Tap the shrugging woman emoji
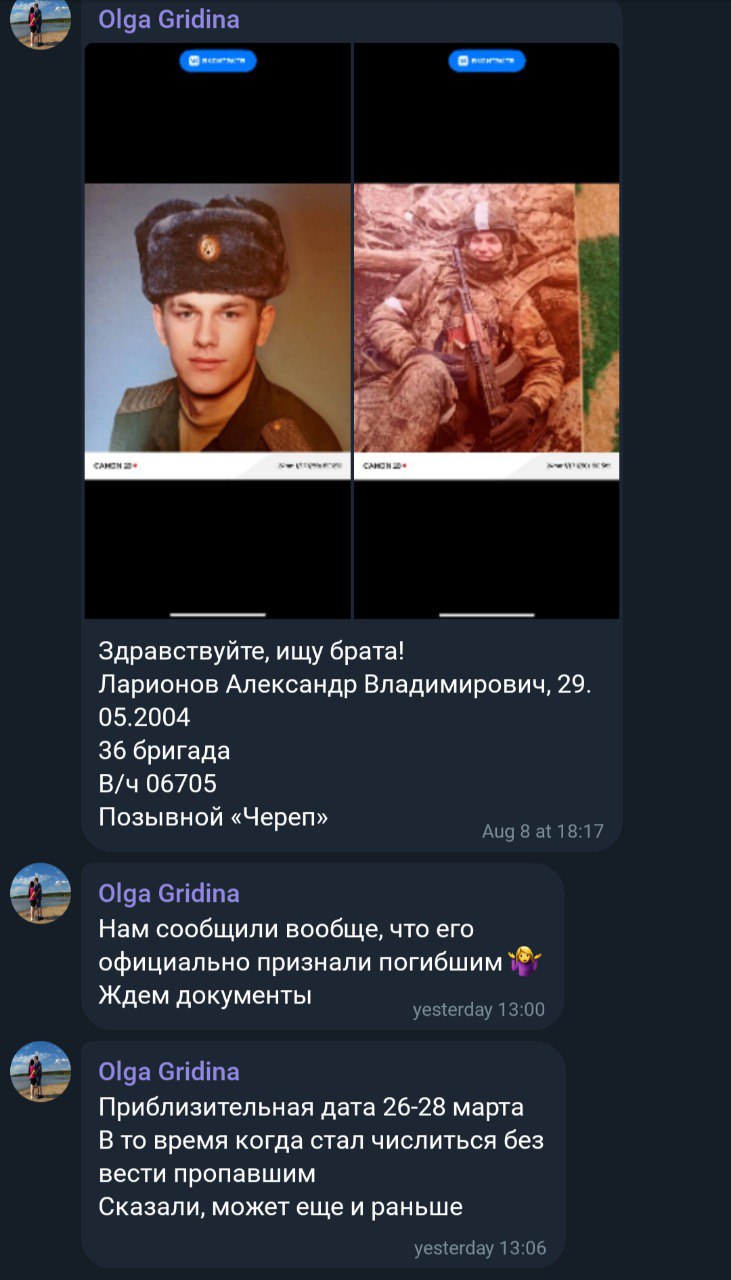 [x=524, y=962]
